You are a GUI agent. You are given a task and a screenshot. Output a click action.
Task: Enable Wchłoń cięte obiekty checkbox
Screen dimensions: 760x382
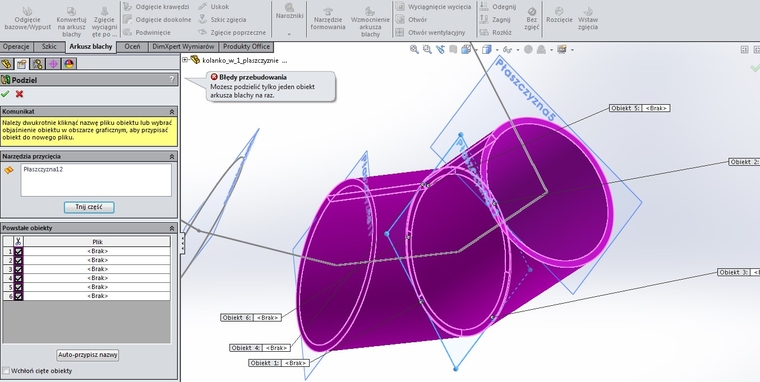coord(6,371)
